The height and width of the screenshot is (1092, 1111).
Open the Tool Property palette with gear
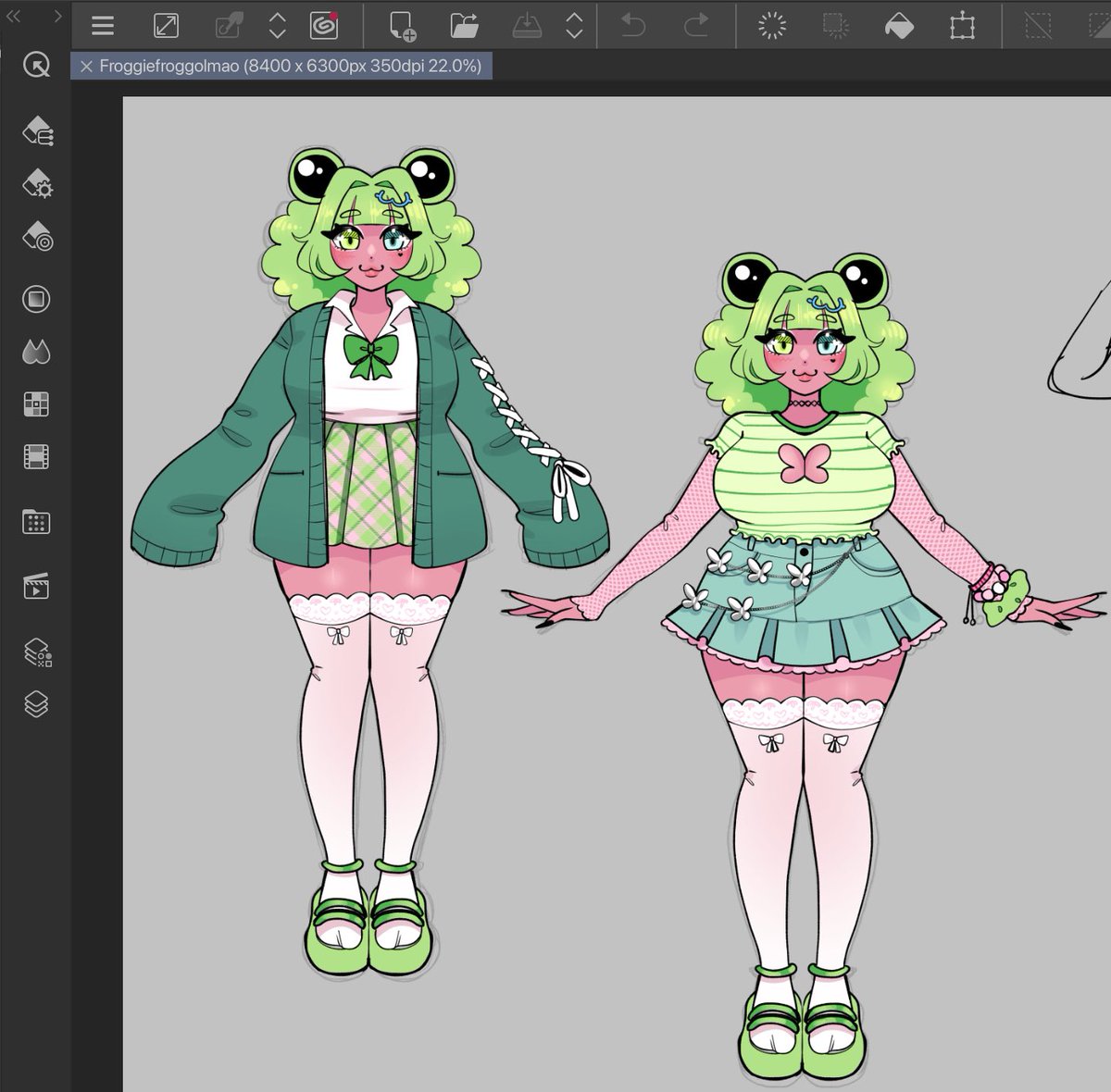coord(37,182)
